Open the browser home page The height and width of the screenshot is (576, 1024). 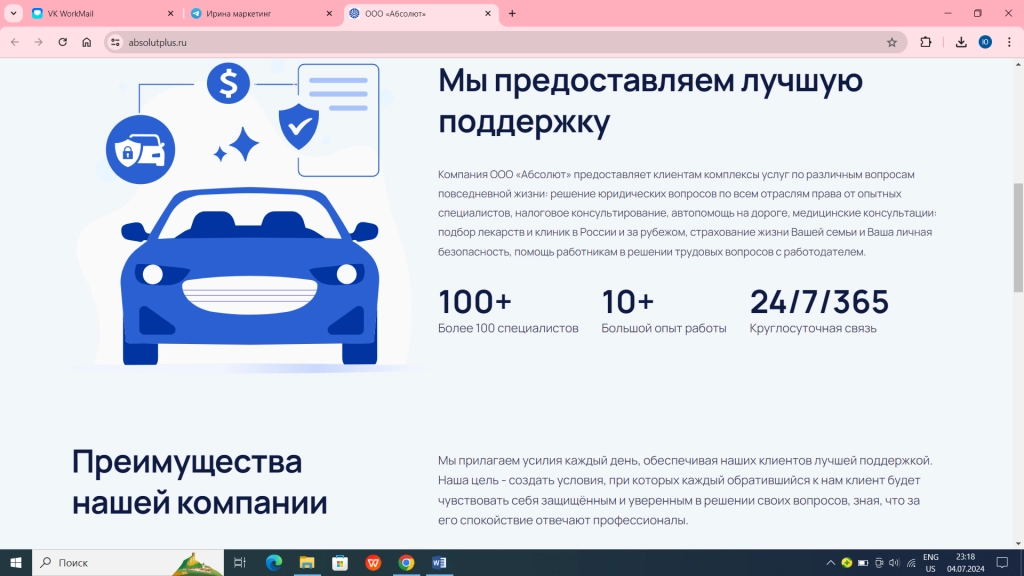tap(86, 42)
